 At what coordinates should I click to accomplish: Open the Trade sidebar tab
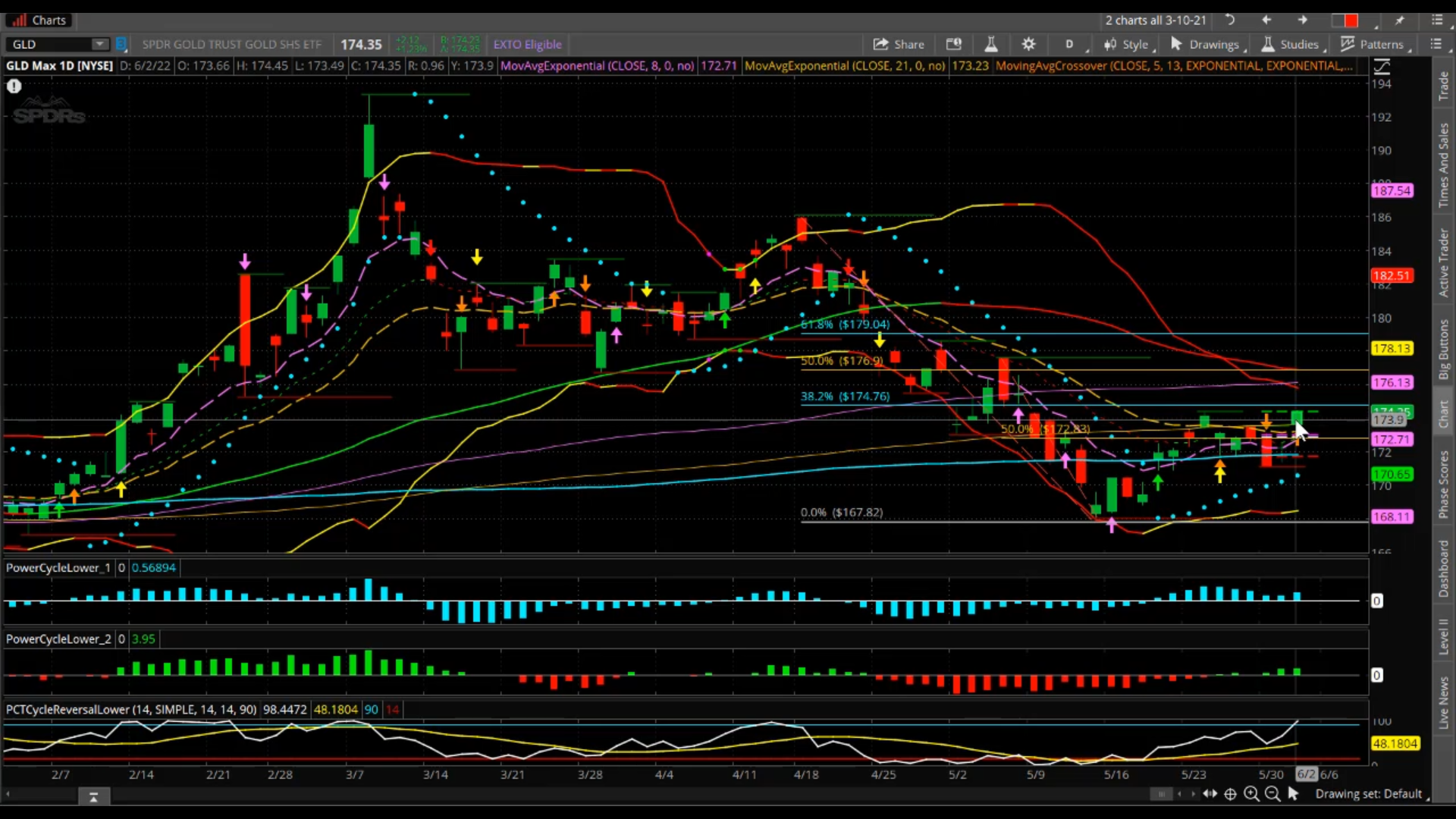click(1443, 86)
